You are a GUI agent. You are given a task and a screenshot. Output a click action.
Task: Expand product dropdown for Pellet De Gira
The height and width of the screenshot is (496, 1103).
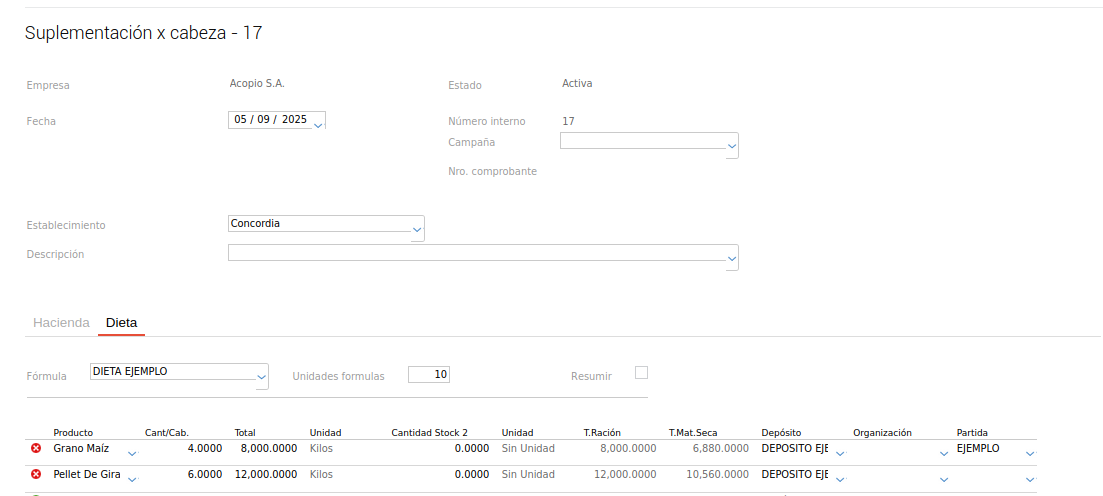pyautogui.click(x=132, y=479)
